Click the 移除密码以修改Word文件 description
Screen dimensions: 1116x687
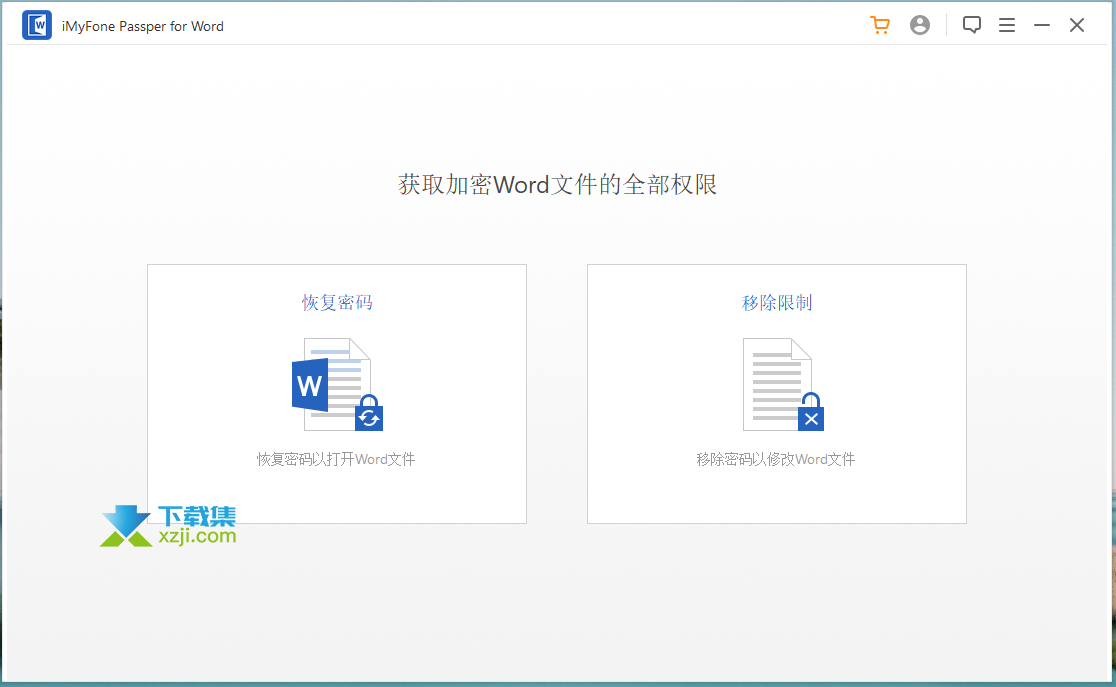click(x=776, y=459)
